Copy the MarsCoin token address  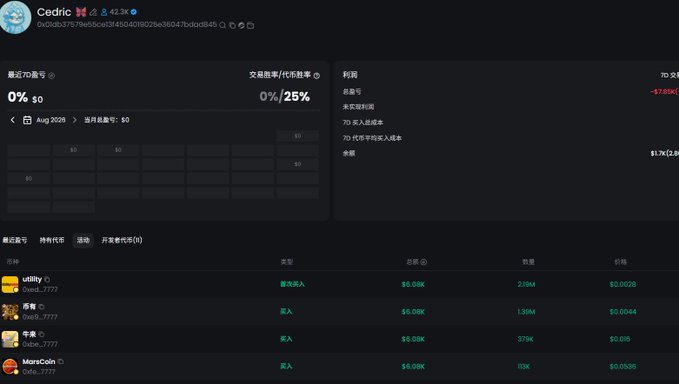[61, 361]
